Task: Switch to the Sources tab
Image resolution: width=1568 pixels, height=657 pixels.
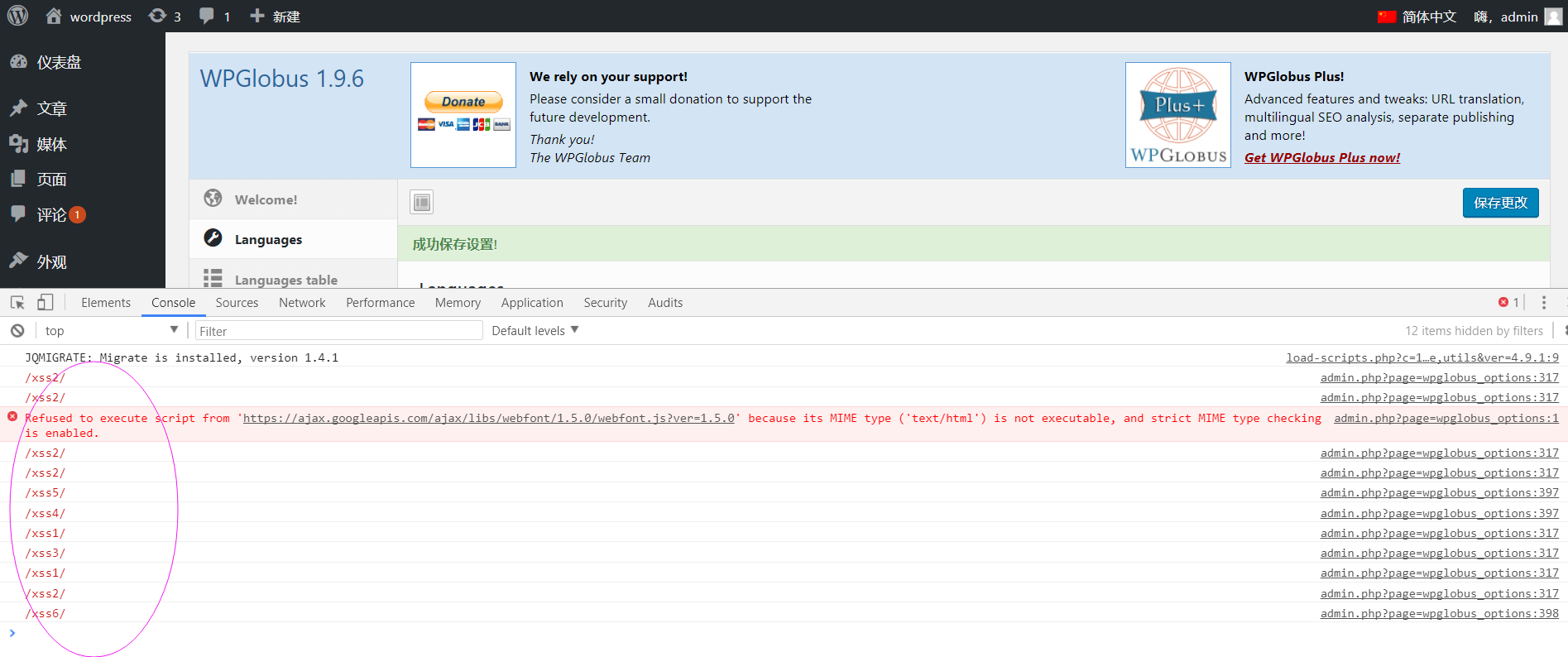Action: pyautogui.click(x=237, y=303)
